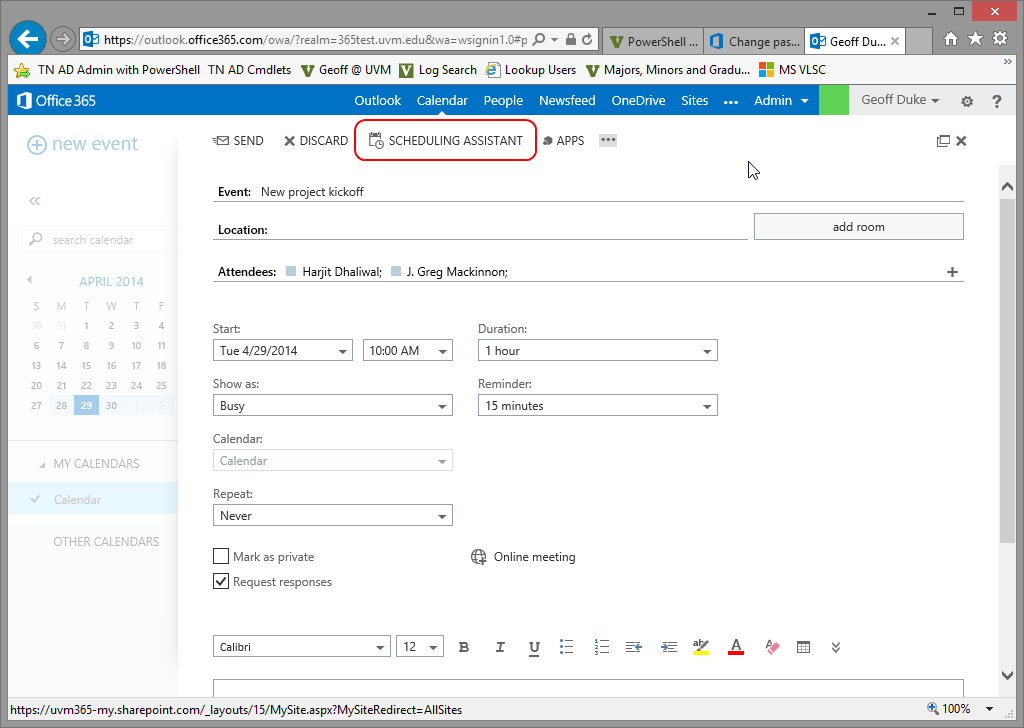Apply bold formatting to text
This screenshot has width=1024, height=728.
click(464, 647)
